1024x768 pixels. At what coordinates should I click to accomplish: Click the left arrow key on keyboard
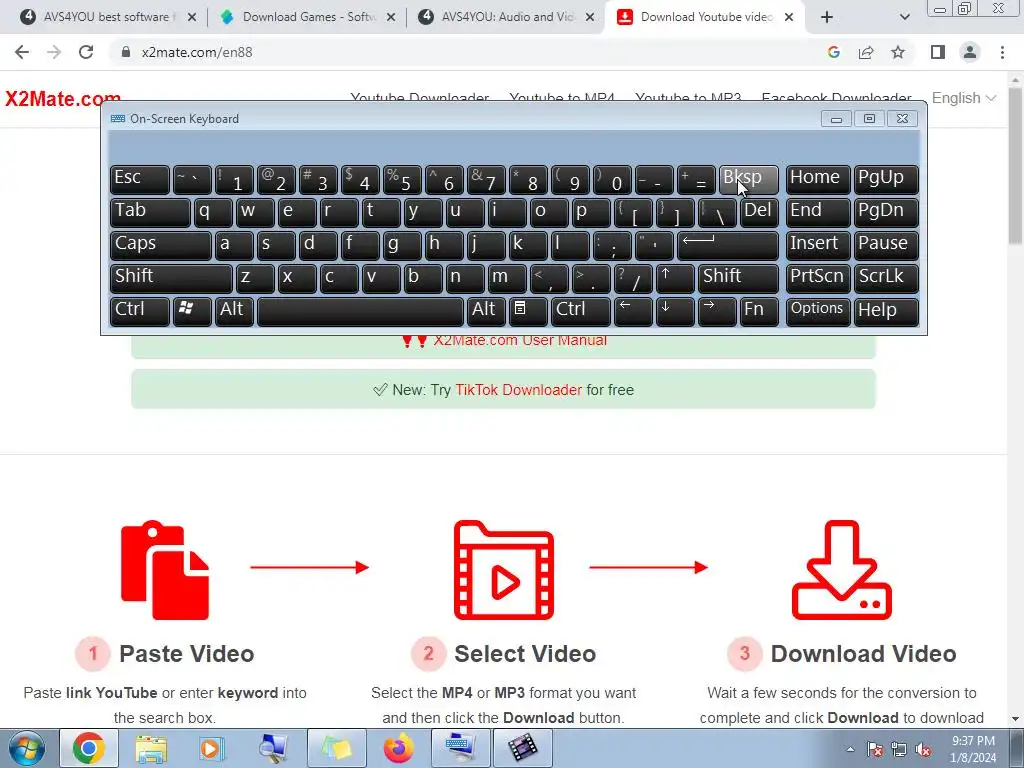(x=633, y=311)
